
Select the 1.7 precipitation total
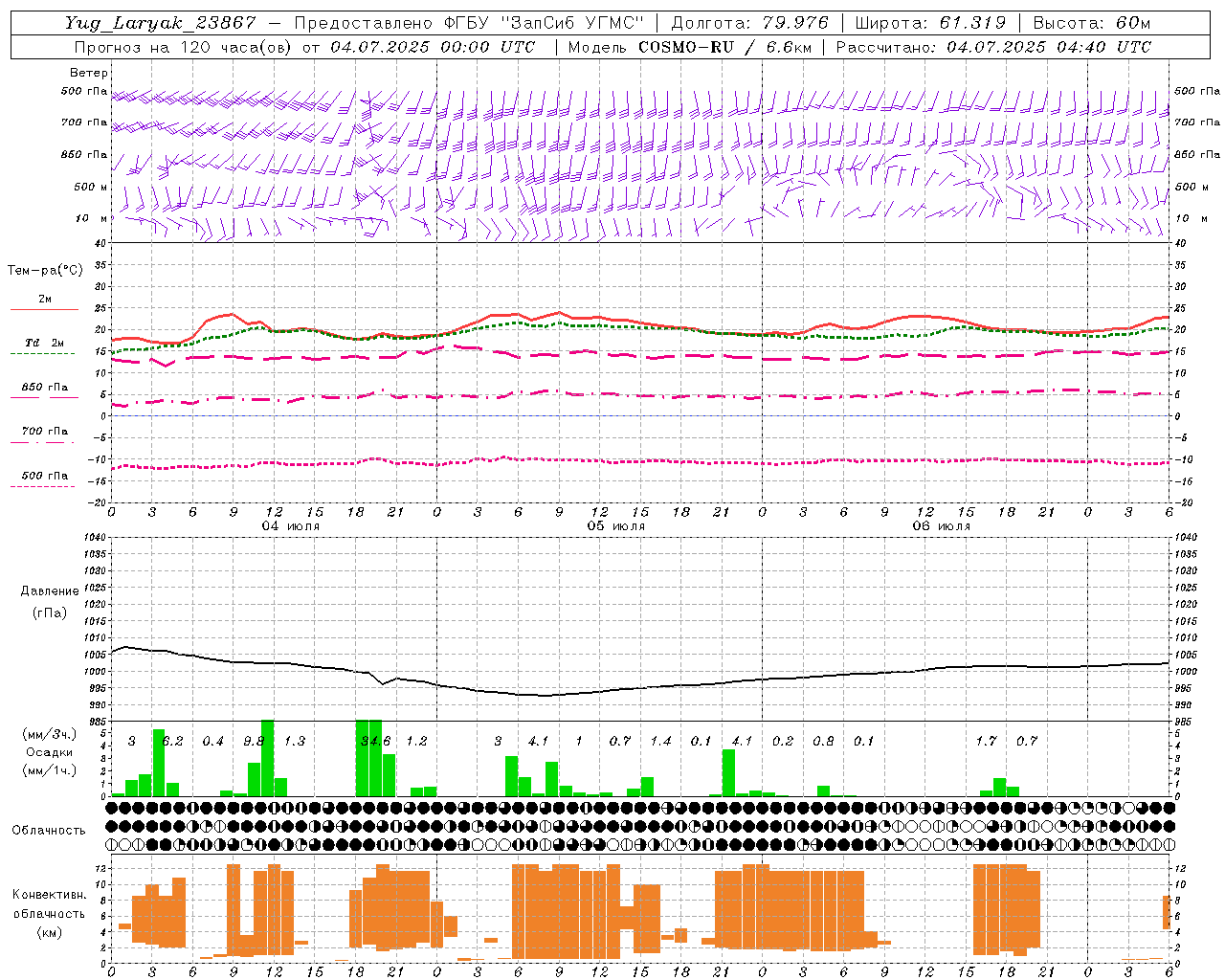986,742
